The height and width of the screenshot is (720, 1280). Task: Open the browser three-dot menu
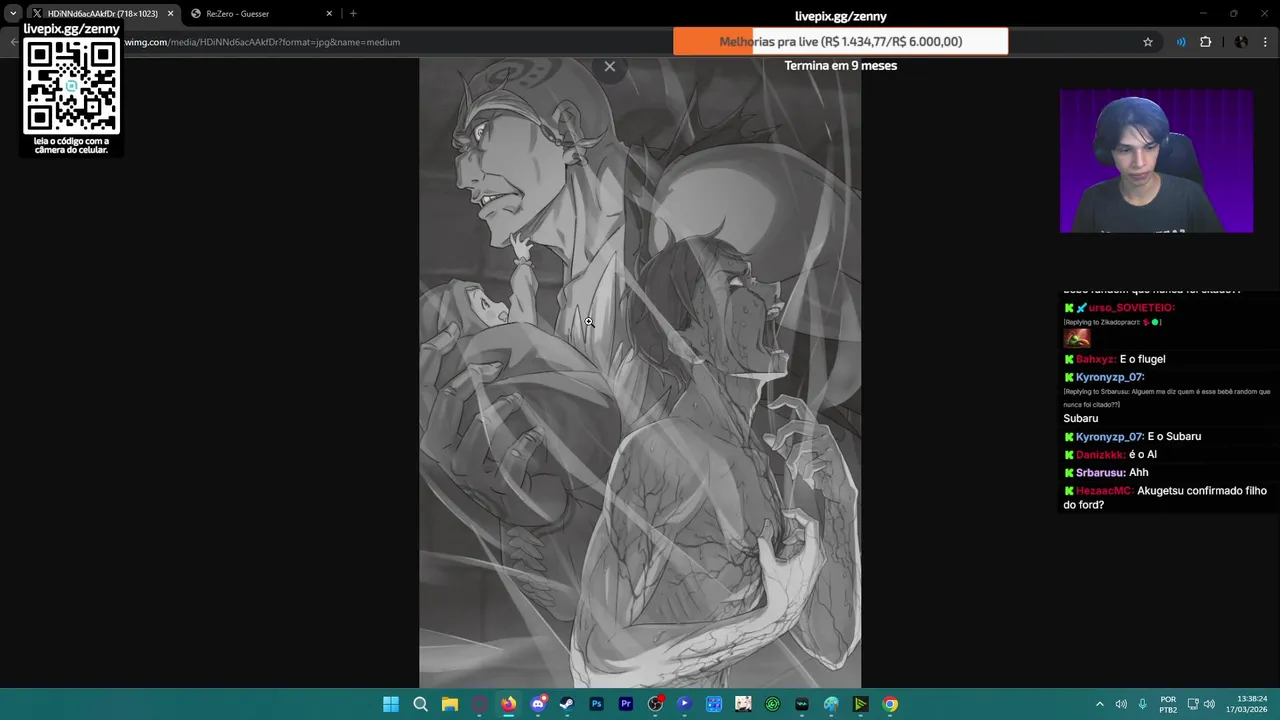pos(1266,42)
